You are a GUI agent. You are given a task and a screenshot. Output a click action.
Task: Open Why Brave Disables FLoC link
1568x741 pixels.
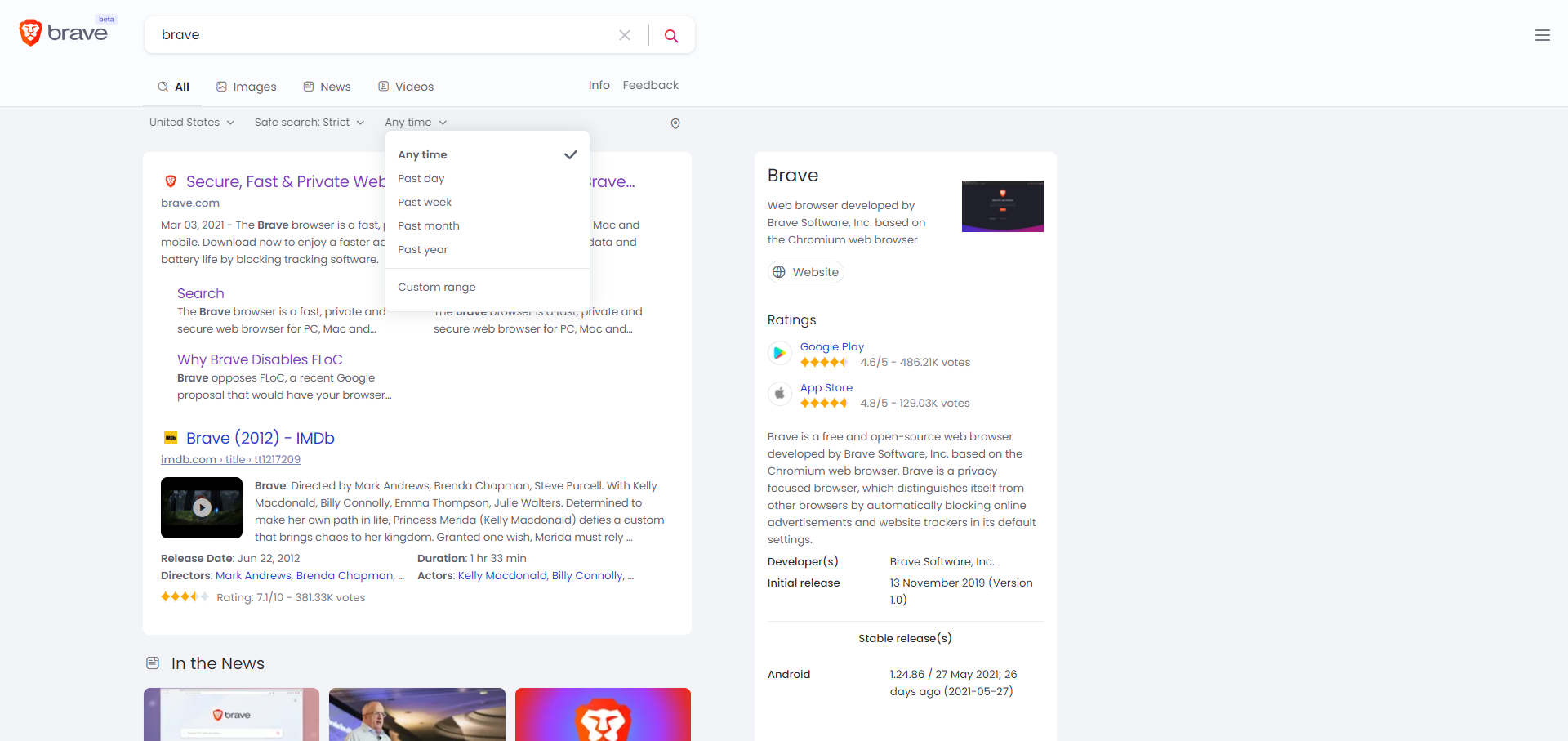pos(260,359)
